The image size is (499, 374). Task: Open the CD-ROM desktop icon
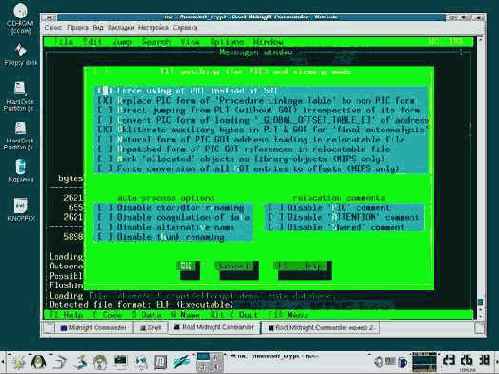pos(20,18)
